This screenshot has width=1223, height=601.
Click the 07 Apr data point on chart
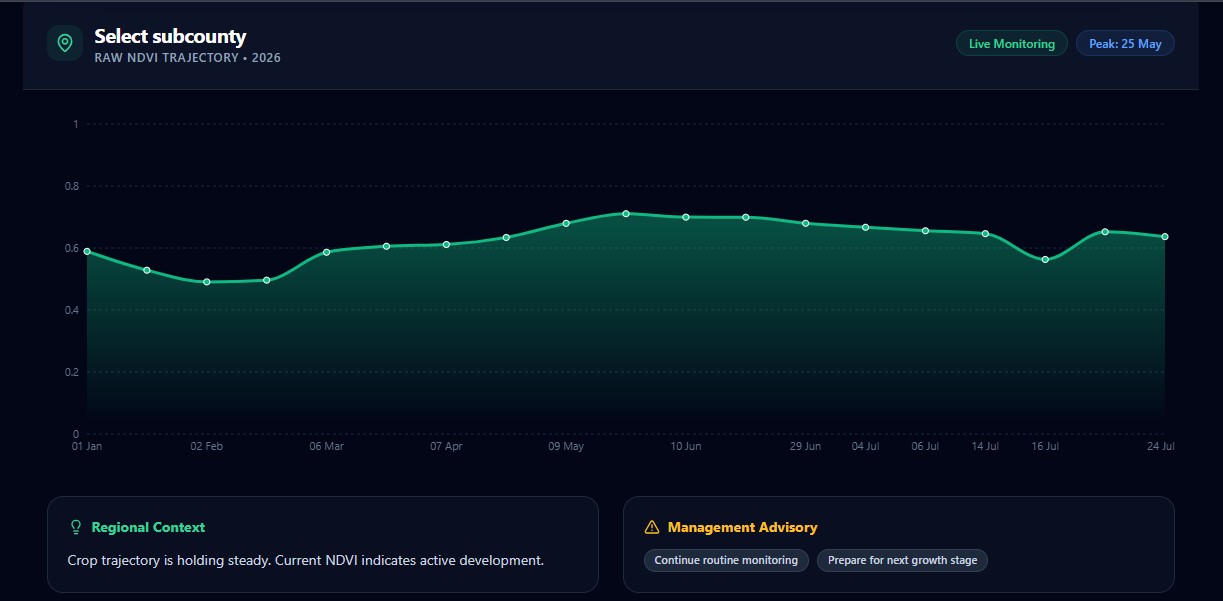pyautogui.click(x=446, y=244)
